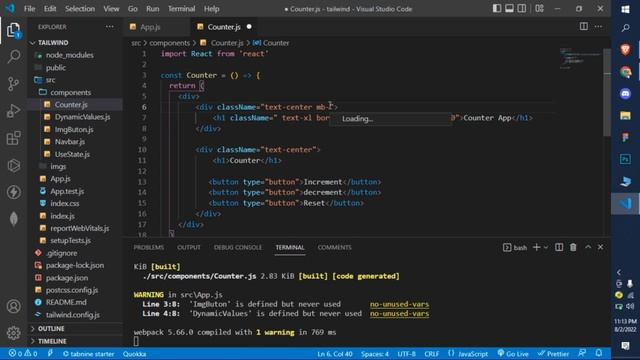Open Source Control view
This screenshot has width=640, height=360.
click(13, 84)
